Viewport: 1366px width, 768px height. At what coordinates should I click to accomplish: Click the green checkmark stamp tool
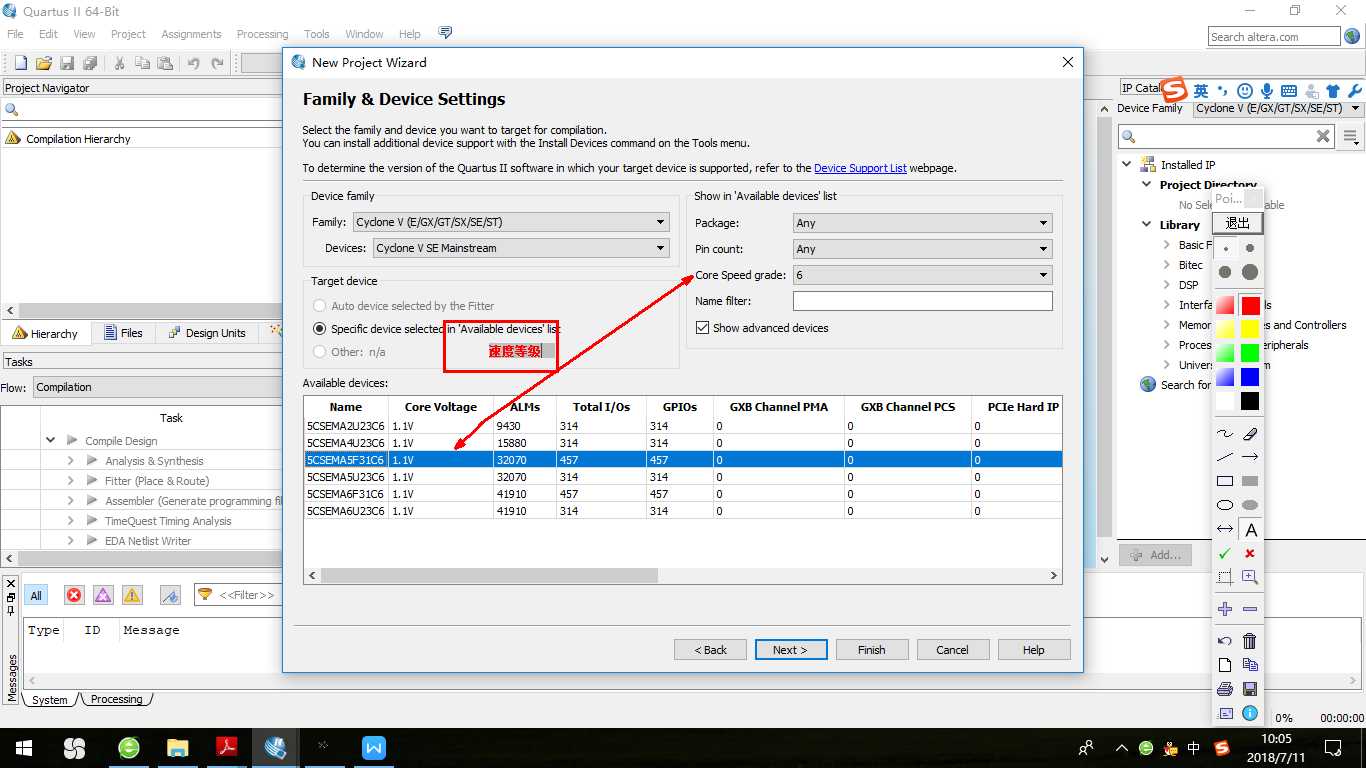click(x=1225, y=553)
